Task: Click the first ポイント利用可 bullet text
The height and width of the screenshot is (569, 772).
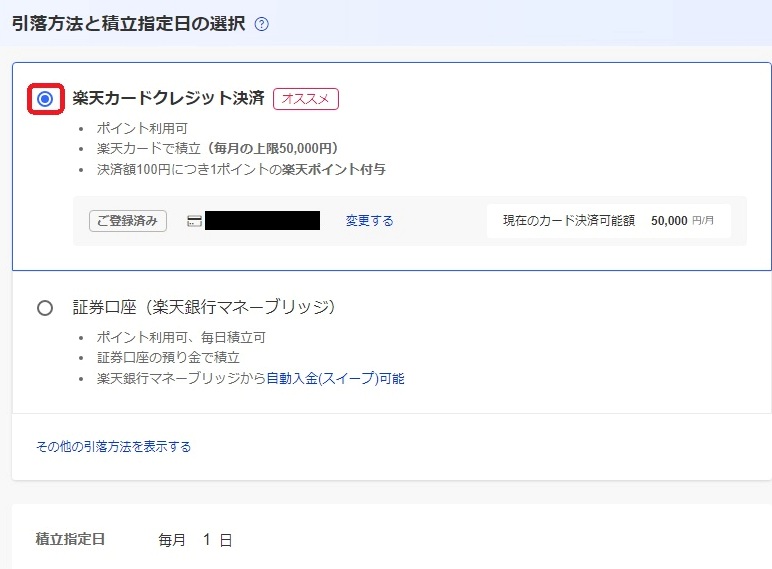Action: [x=142, y=128]
